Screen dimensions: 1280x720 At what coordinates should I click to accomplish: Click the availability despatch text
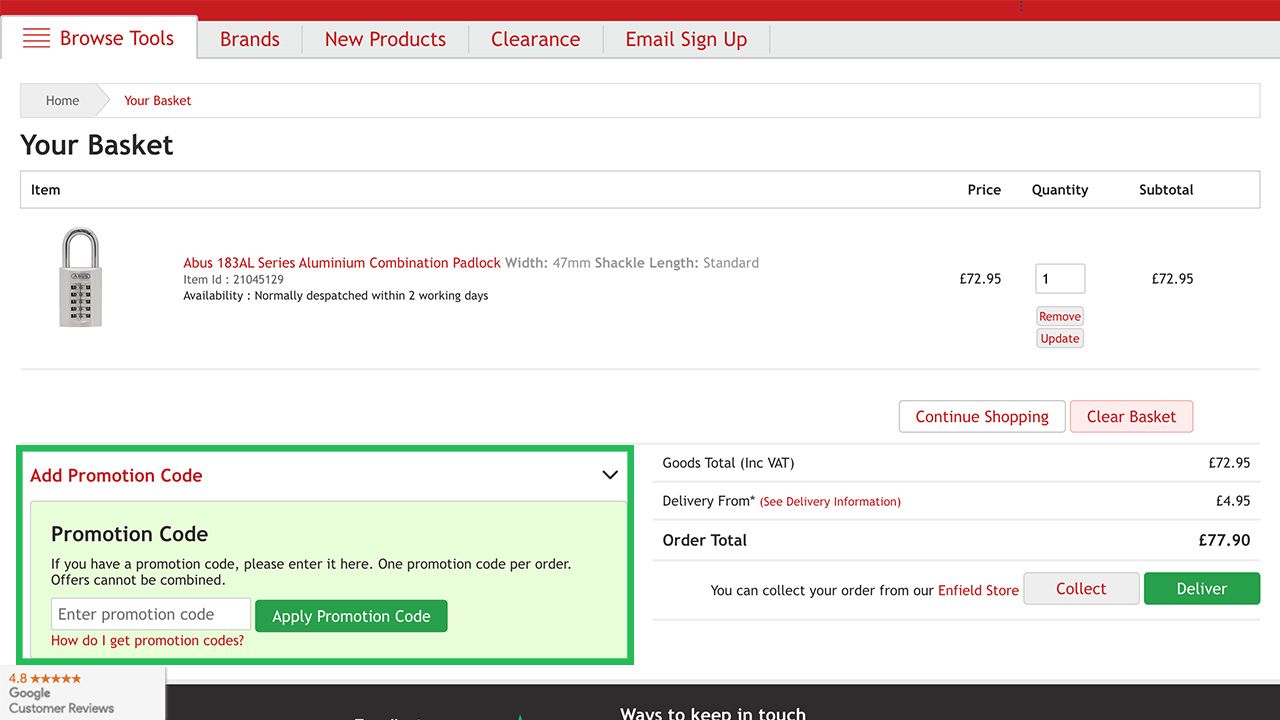point(336,296)
